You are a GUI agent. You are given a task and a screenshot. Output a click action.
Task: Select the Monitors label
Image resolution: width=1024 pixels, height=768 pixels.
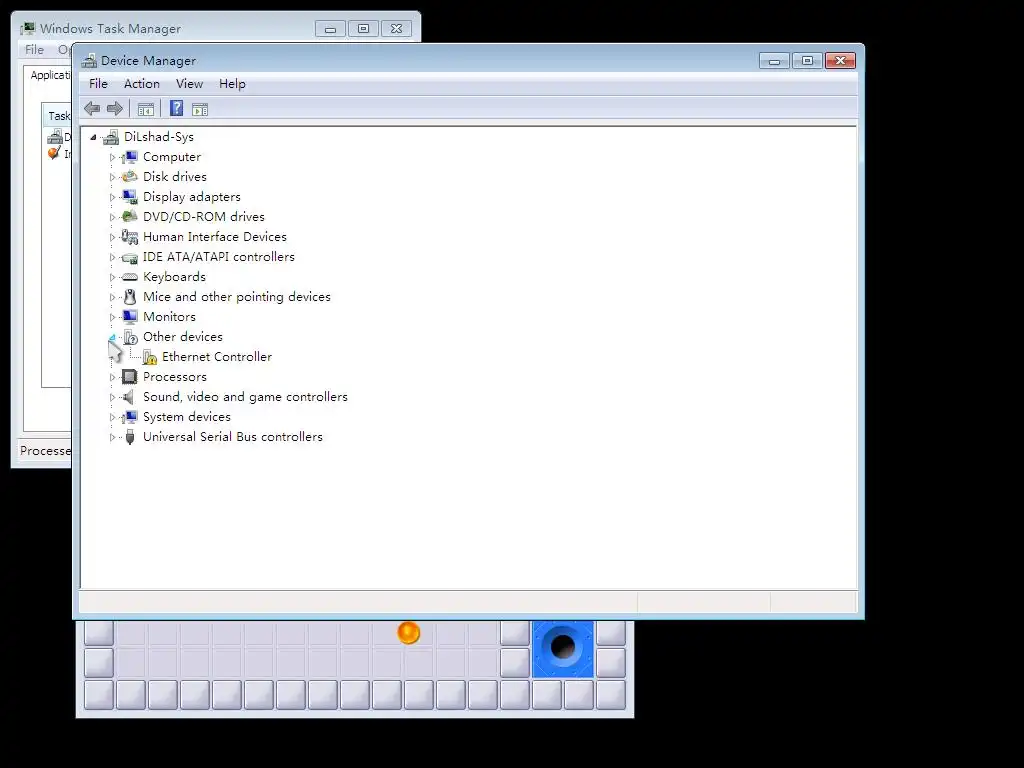pos(169,317)
